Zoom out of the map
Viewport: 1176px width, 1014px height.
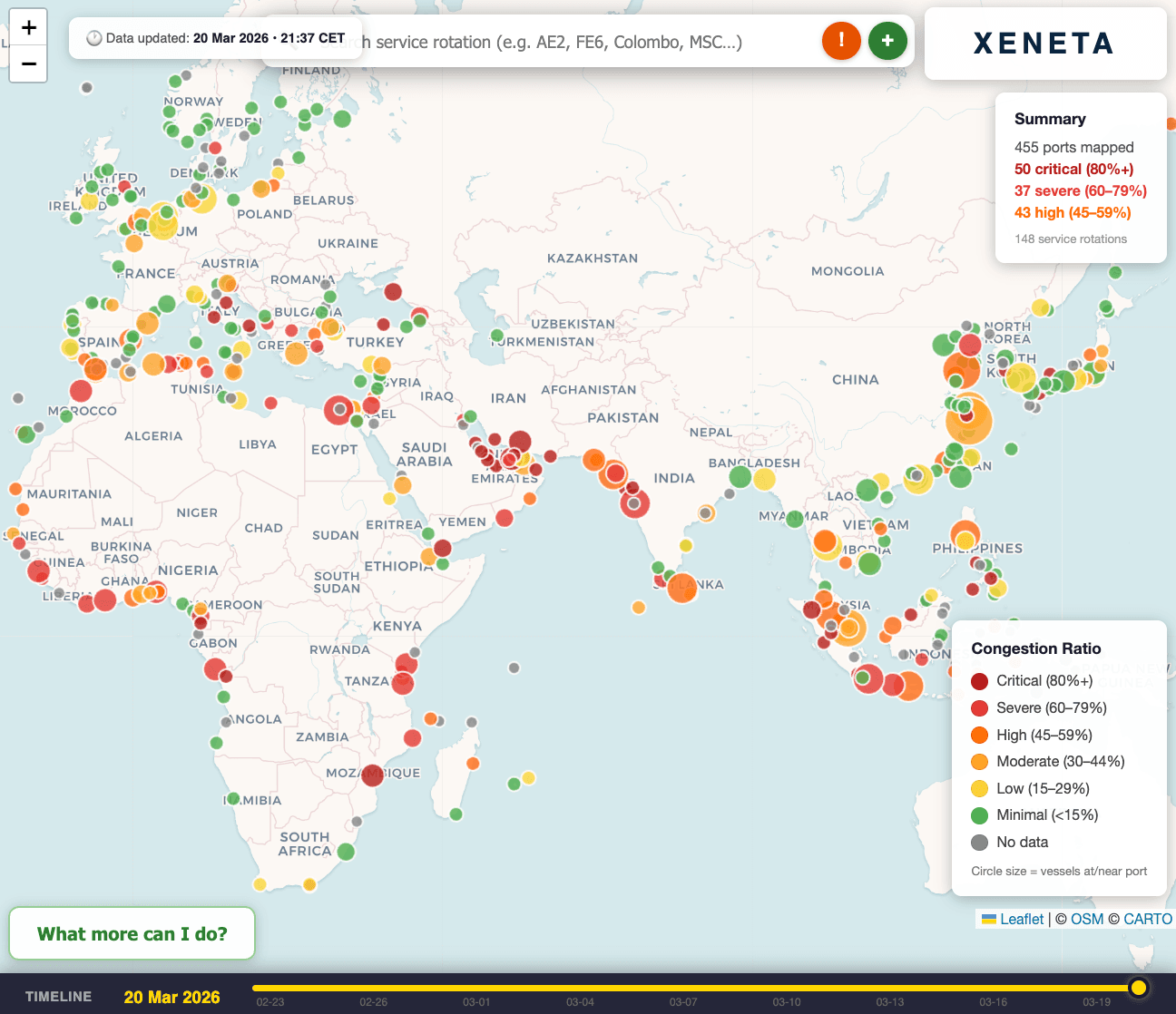pyautogui.click(x=29, y=64)
